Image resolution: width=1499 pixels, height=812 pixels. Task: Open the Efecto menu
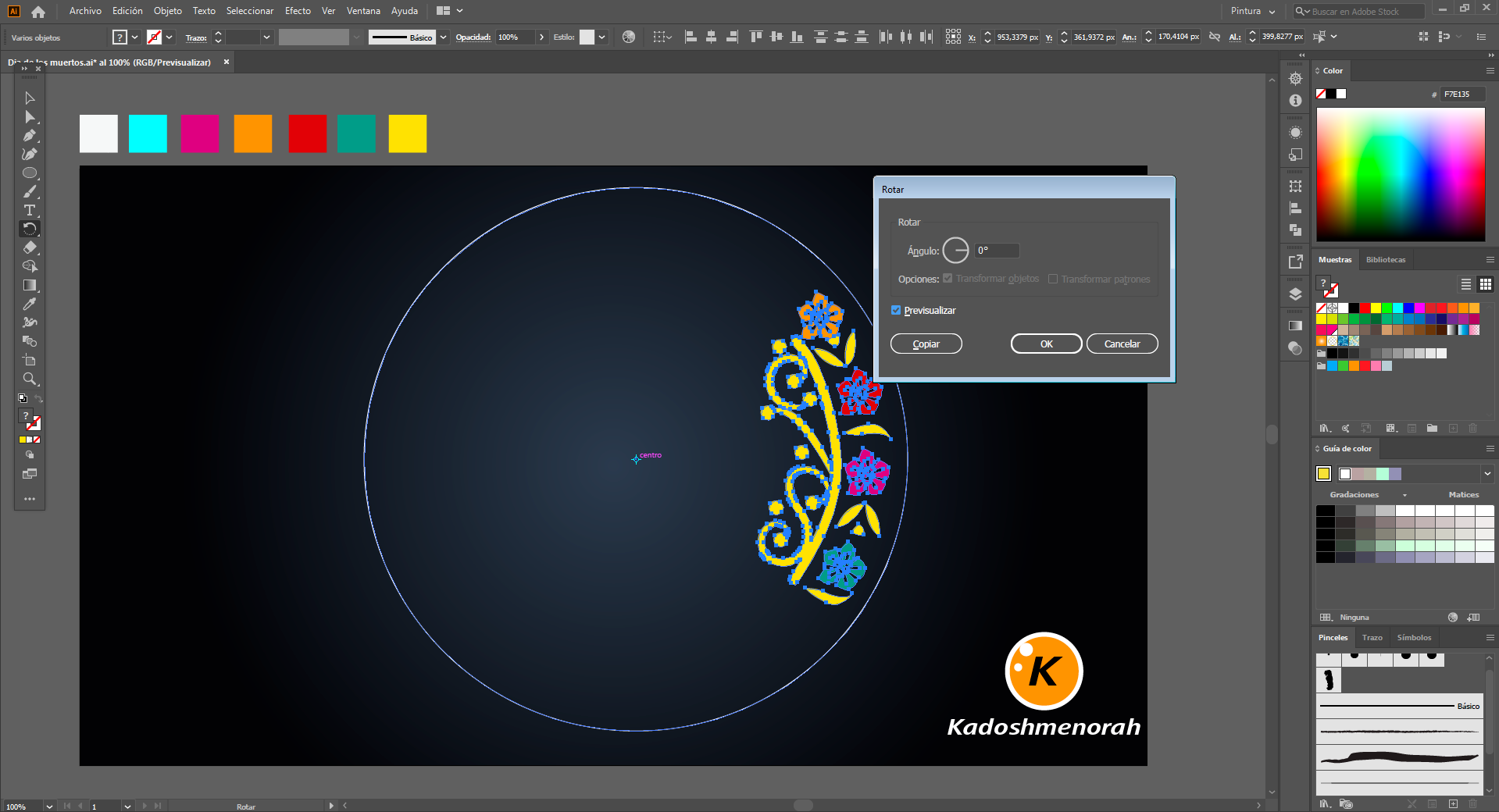coord(298,11)
